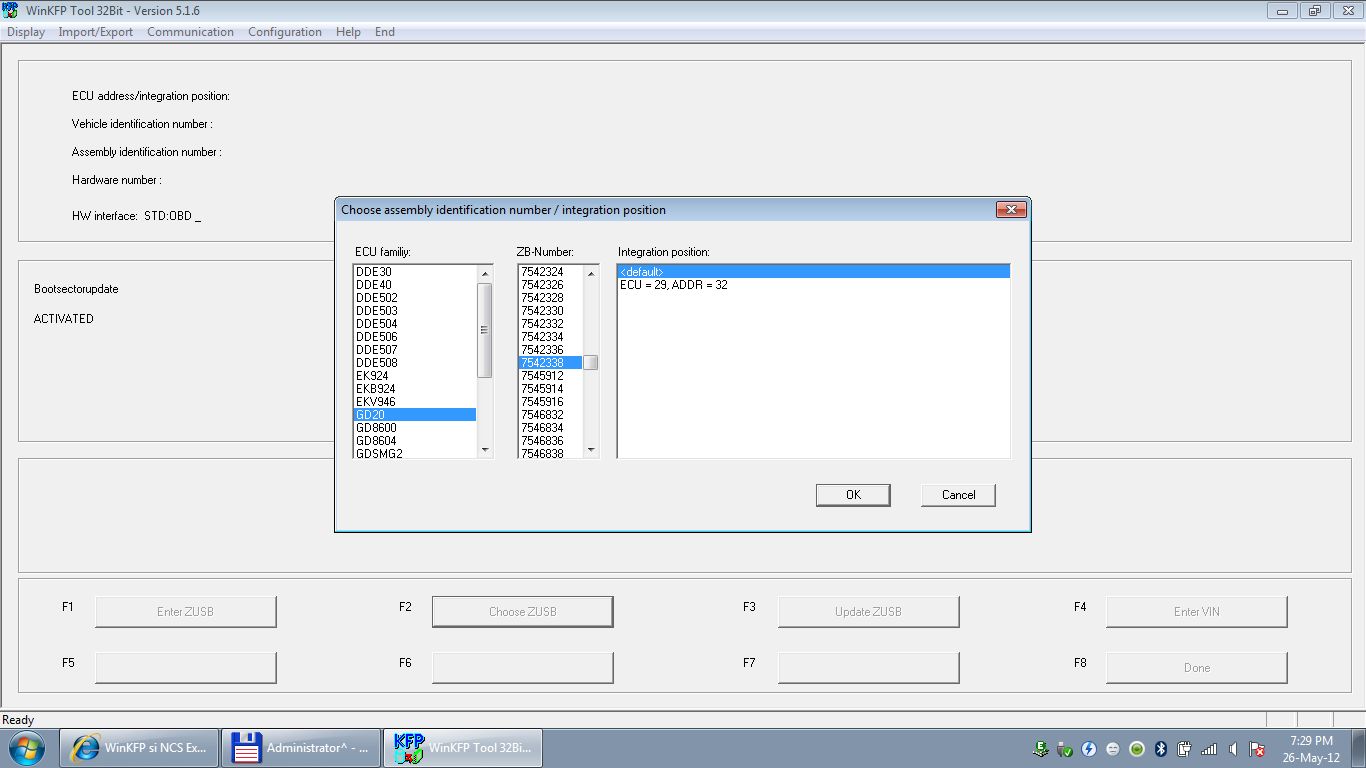Image resolution: width=1366 pixels, height=768 pixels.
Task: Select ZB-Number 7542328
Action: (550, 298)
